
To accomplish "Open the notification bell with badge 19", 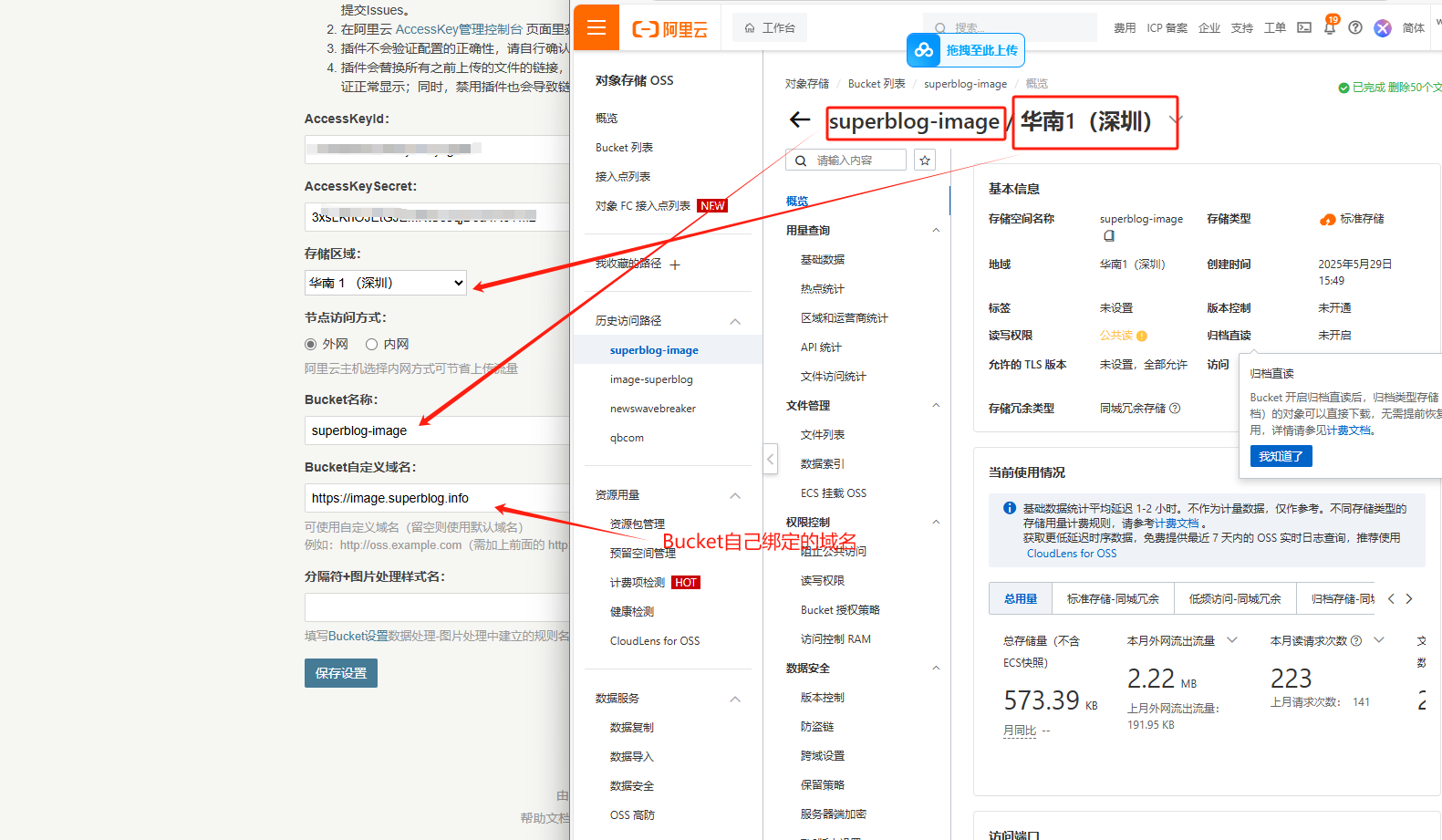I will tap(1330, 27).
